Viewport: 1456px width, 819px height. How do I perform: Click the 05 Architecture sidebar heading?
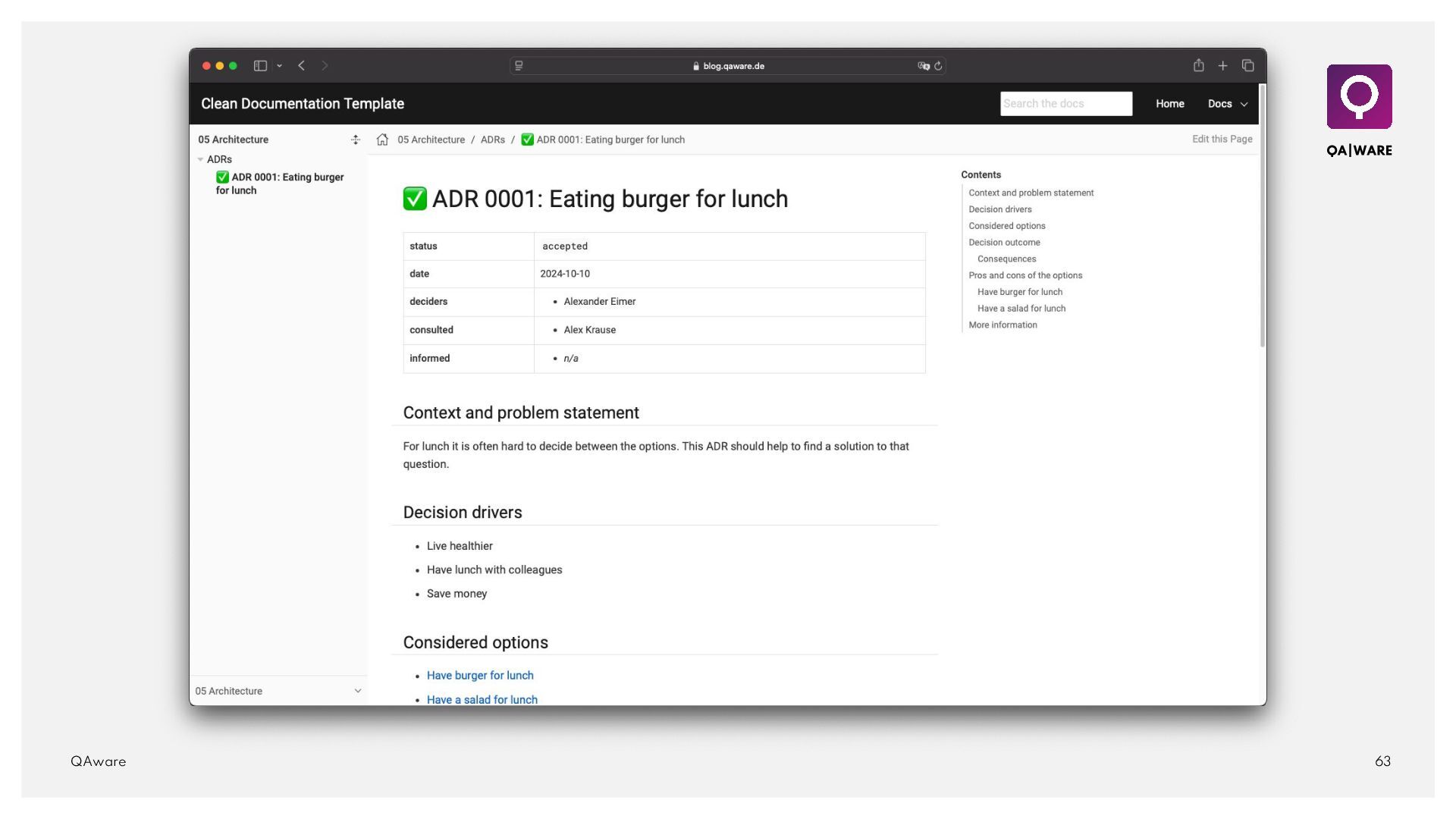click(x=234, y=140)
